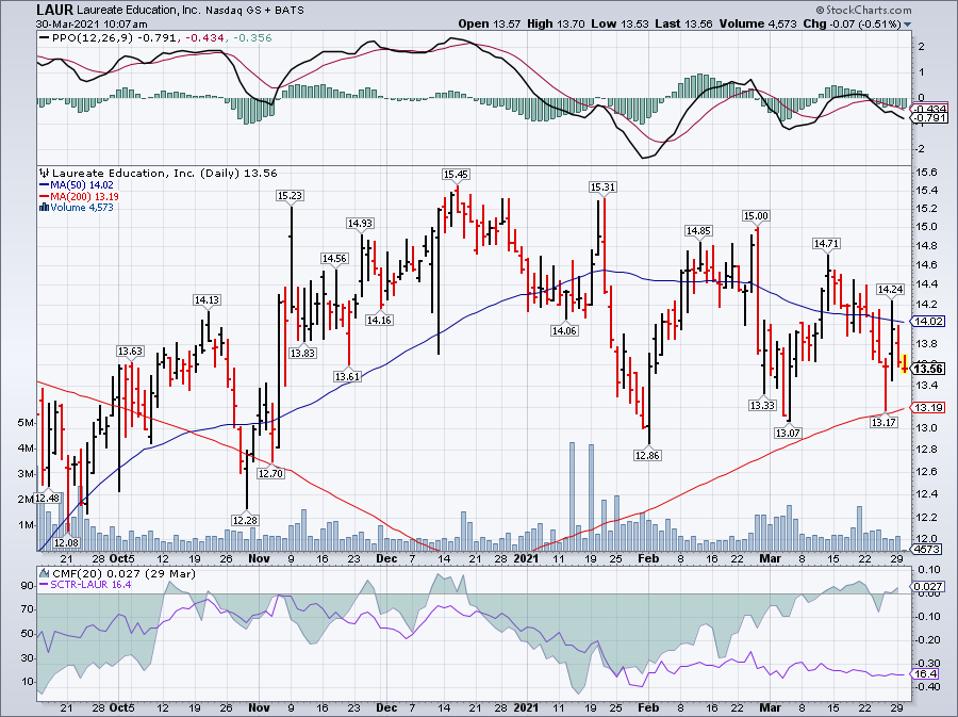Click the 15.45 peak price label
Viewport: 958px width, 717px height.
click(456, 175)
